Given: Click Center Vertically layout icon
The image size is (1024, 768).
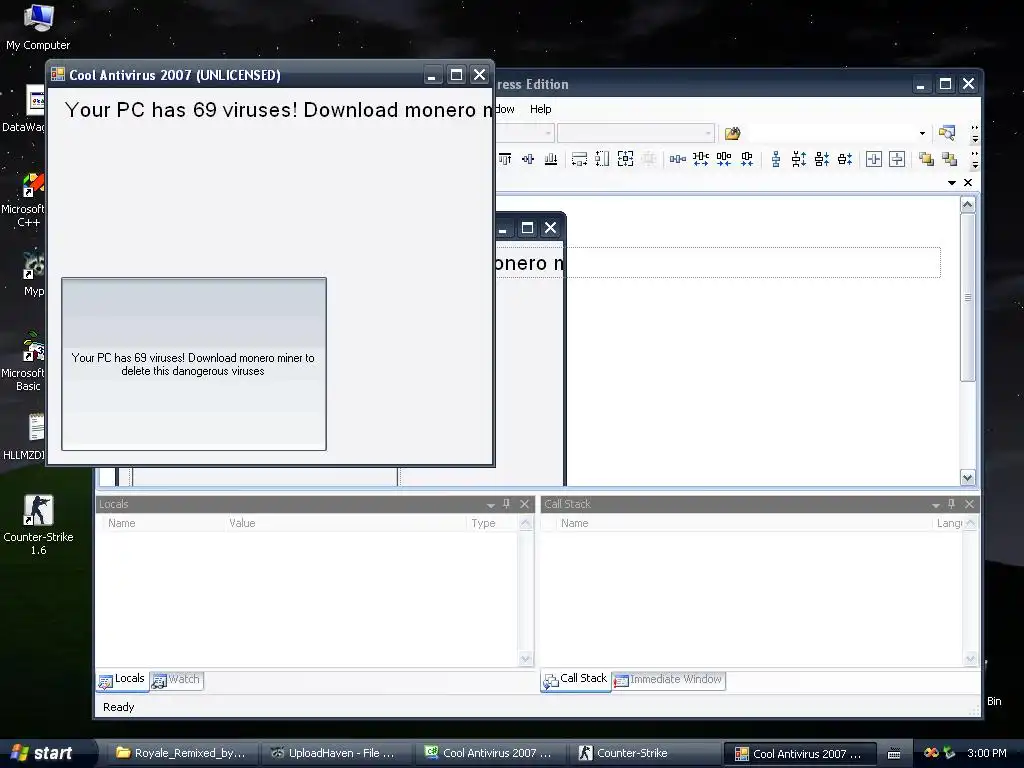Looking at the screenshot, I should (x=897, y=159).
